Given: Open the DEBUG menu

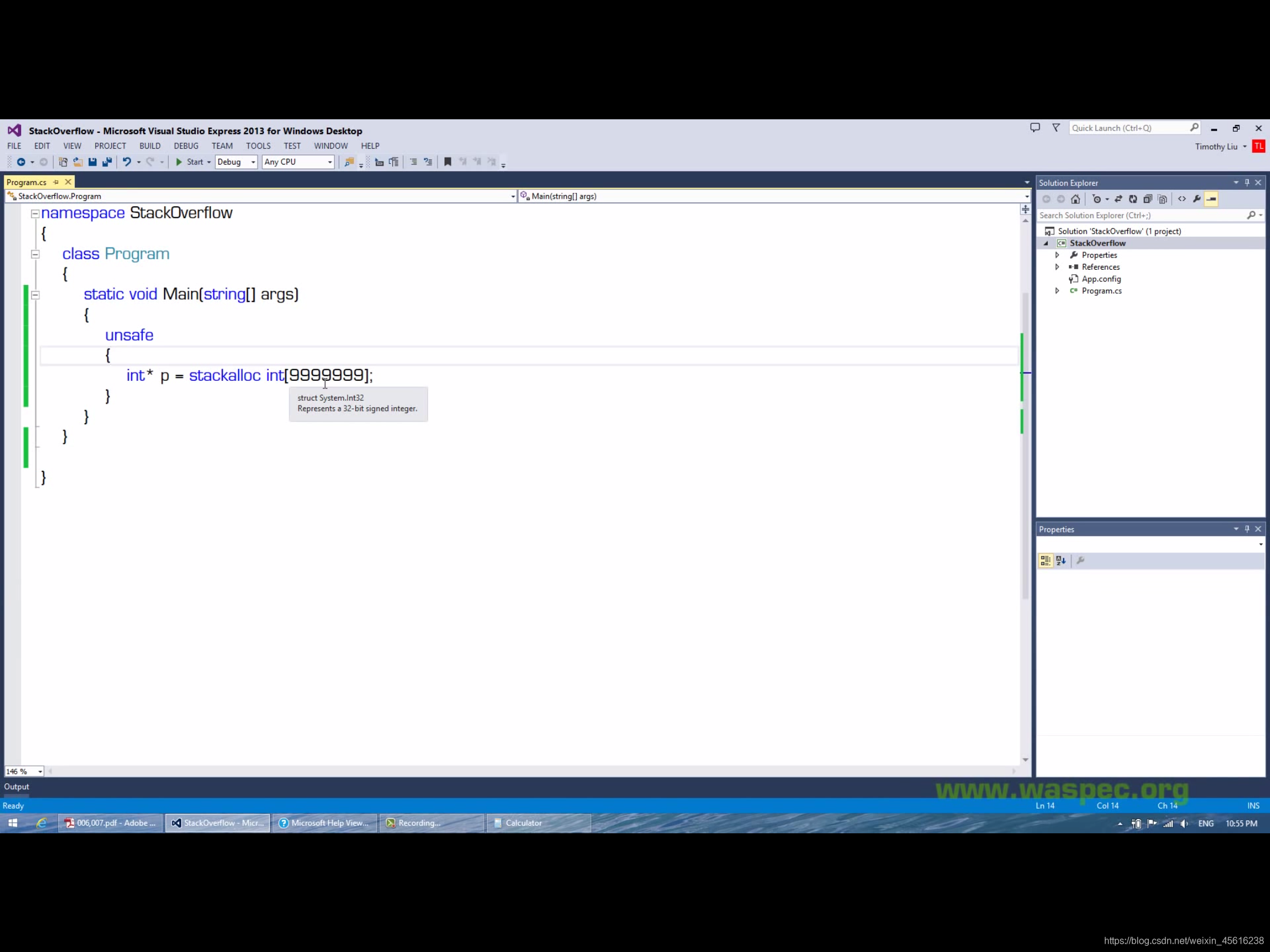Looking at the screenshot, I should point(186,146).
